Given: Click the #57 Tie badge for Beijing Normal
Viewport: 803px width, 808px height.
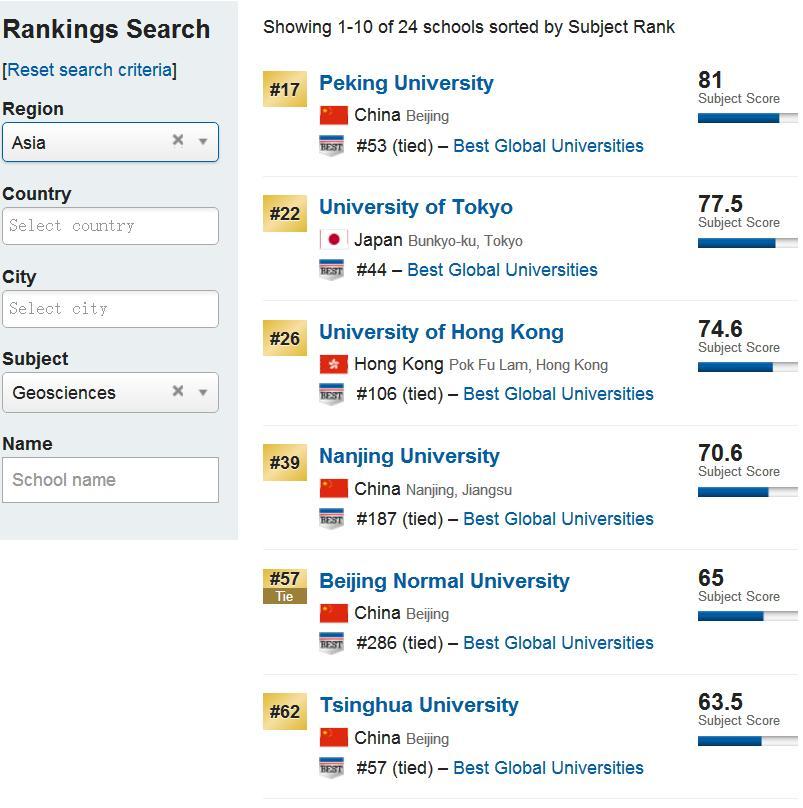Looking at the screenshot, I should pos(285,586).
